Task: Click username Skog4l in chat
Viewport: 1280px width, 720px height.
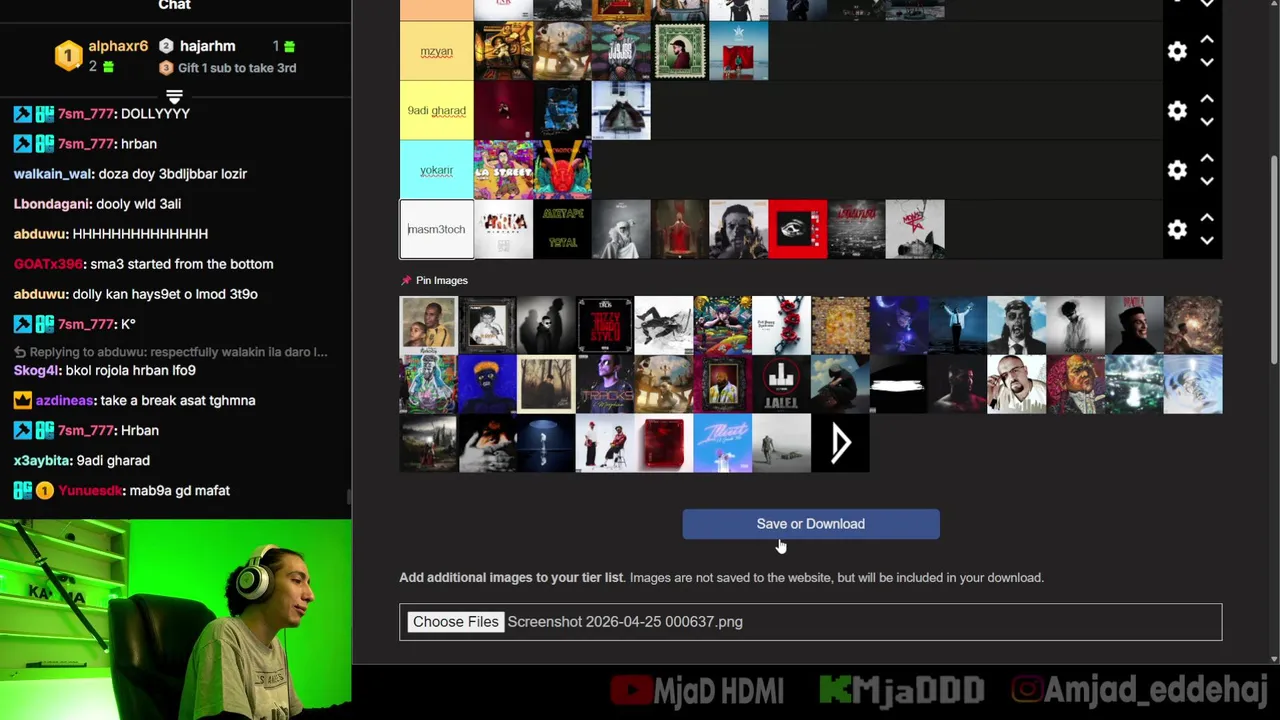Action: 37,370
